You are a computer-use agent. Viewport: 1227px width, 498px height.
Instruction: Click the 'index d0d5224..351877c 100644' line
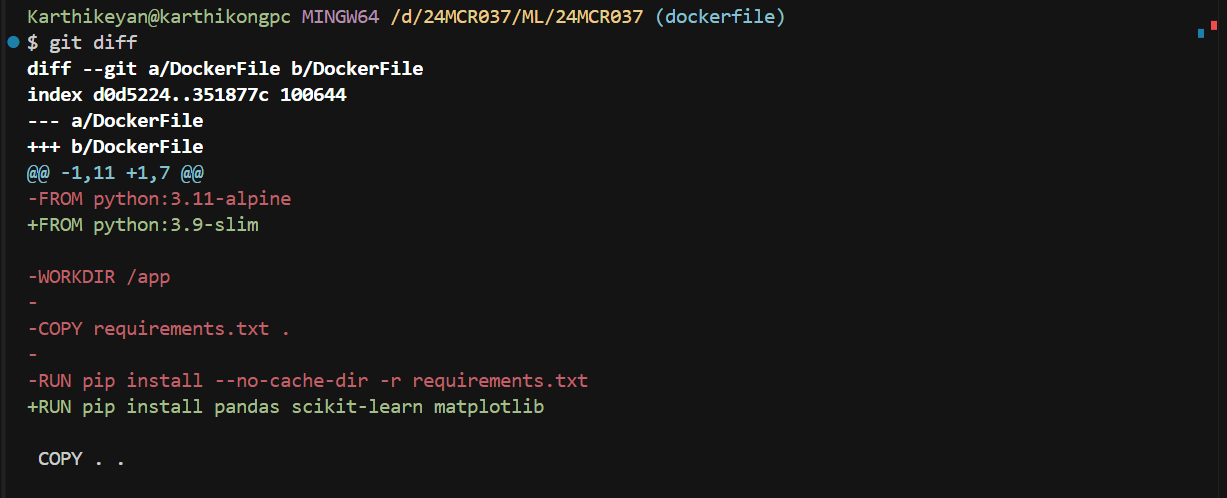pos(187,95)
